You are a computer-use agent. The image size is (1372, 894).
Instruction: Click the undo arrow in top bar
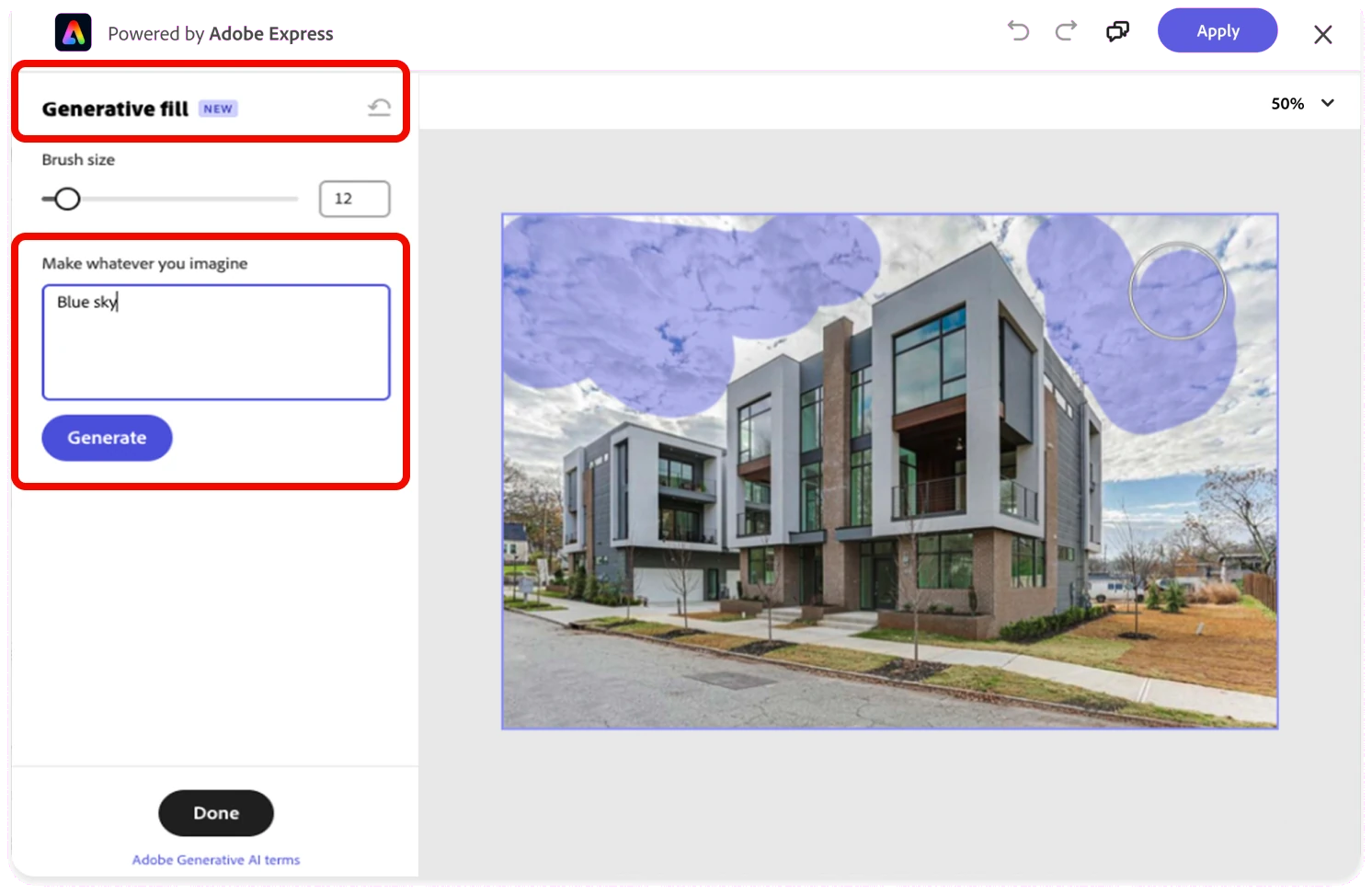[1018, 31]
